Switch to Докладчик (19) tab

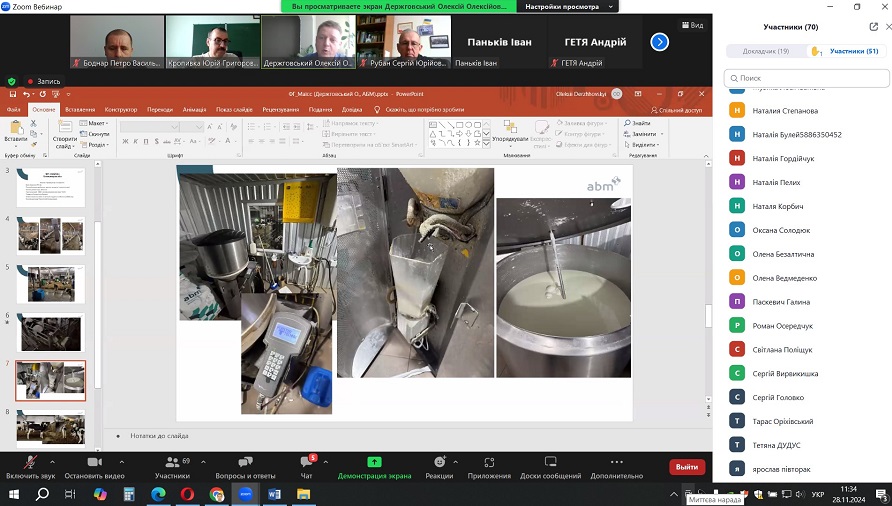point(766,51)
